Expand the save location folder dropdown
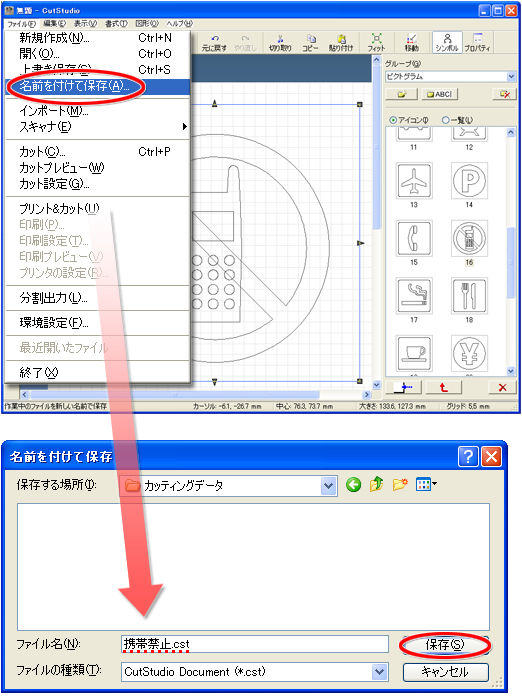The height and width of the screenshot is (696, 522). click(328, 486)
